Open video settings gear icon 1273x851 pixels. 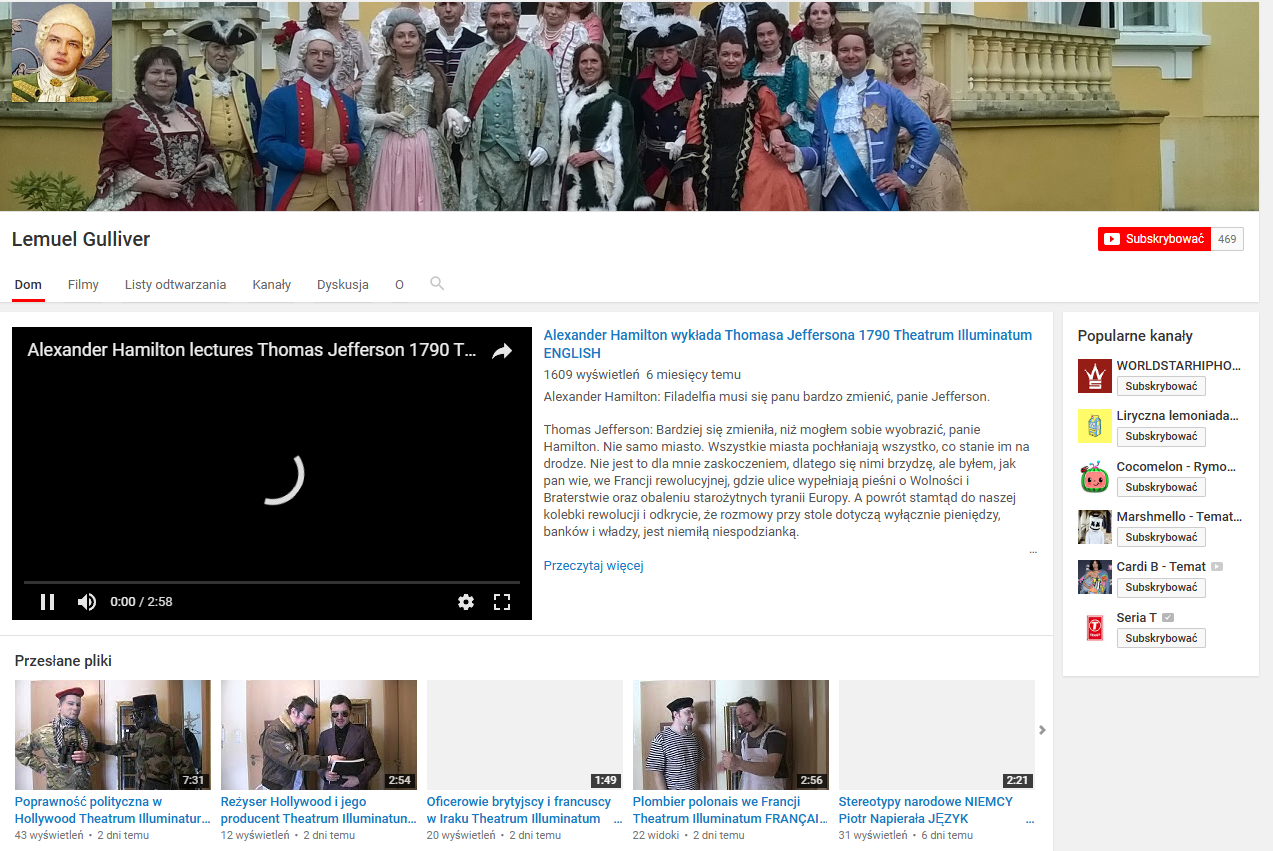[x=465, y=601]
